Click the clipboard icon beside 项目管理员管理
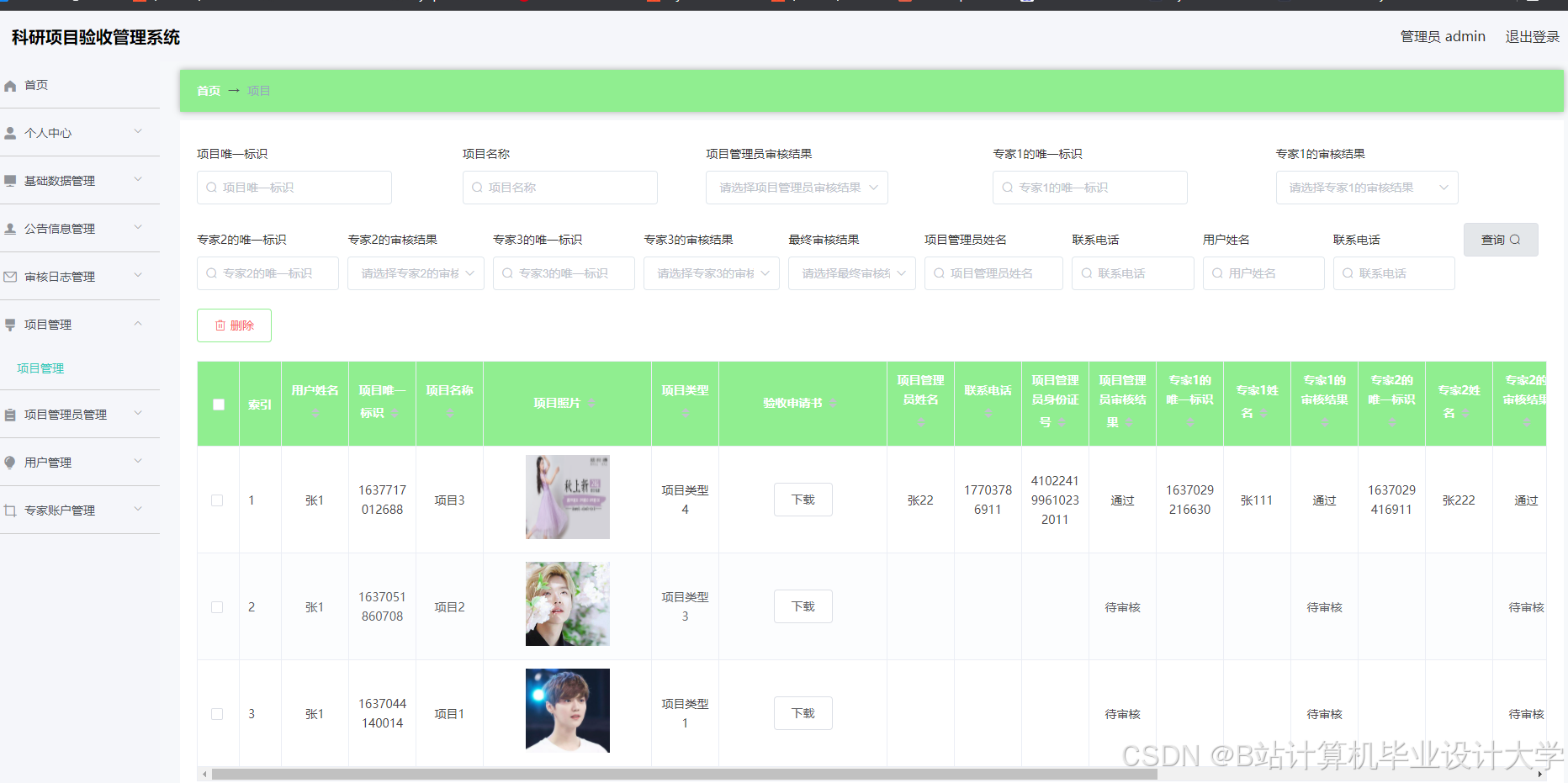The image size is (1568, 783). [10, 415]
